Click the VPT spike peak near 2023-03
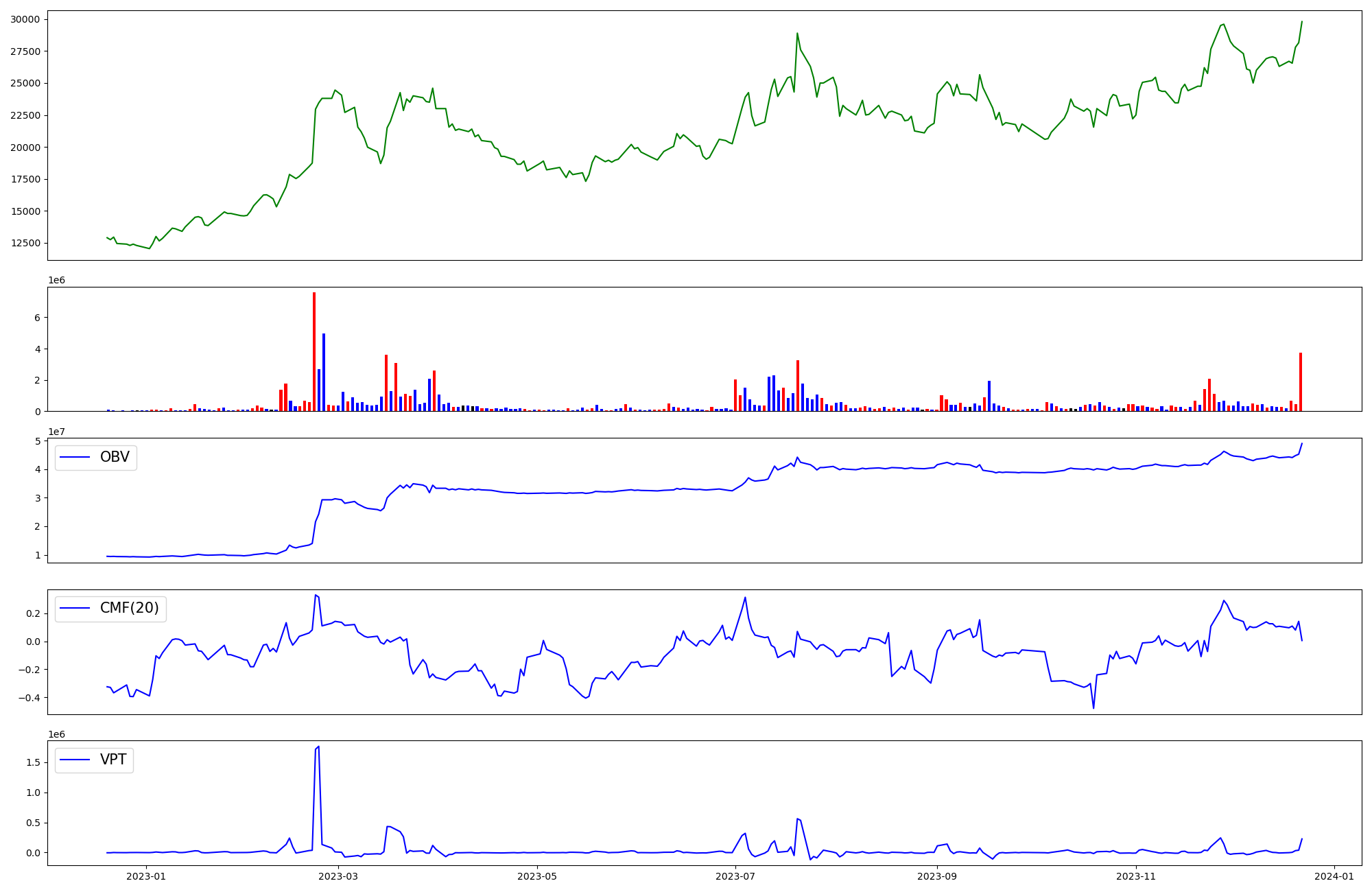Image resolution: width=1372 pixels, height=892 pixels. coord(318,747)
